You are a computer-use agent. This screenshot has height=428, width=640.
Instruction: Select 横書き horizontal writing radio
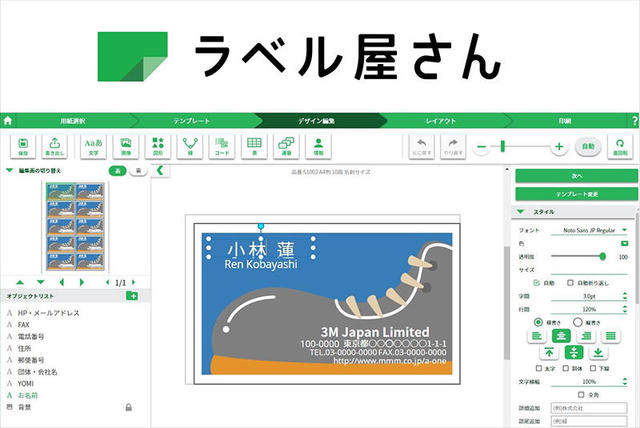coord(538,322)
